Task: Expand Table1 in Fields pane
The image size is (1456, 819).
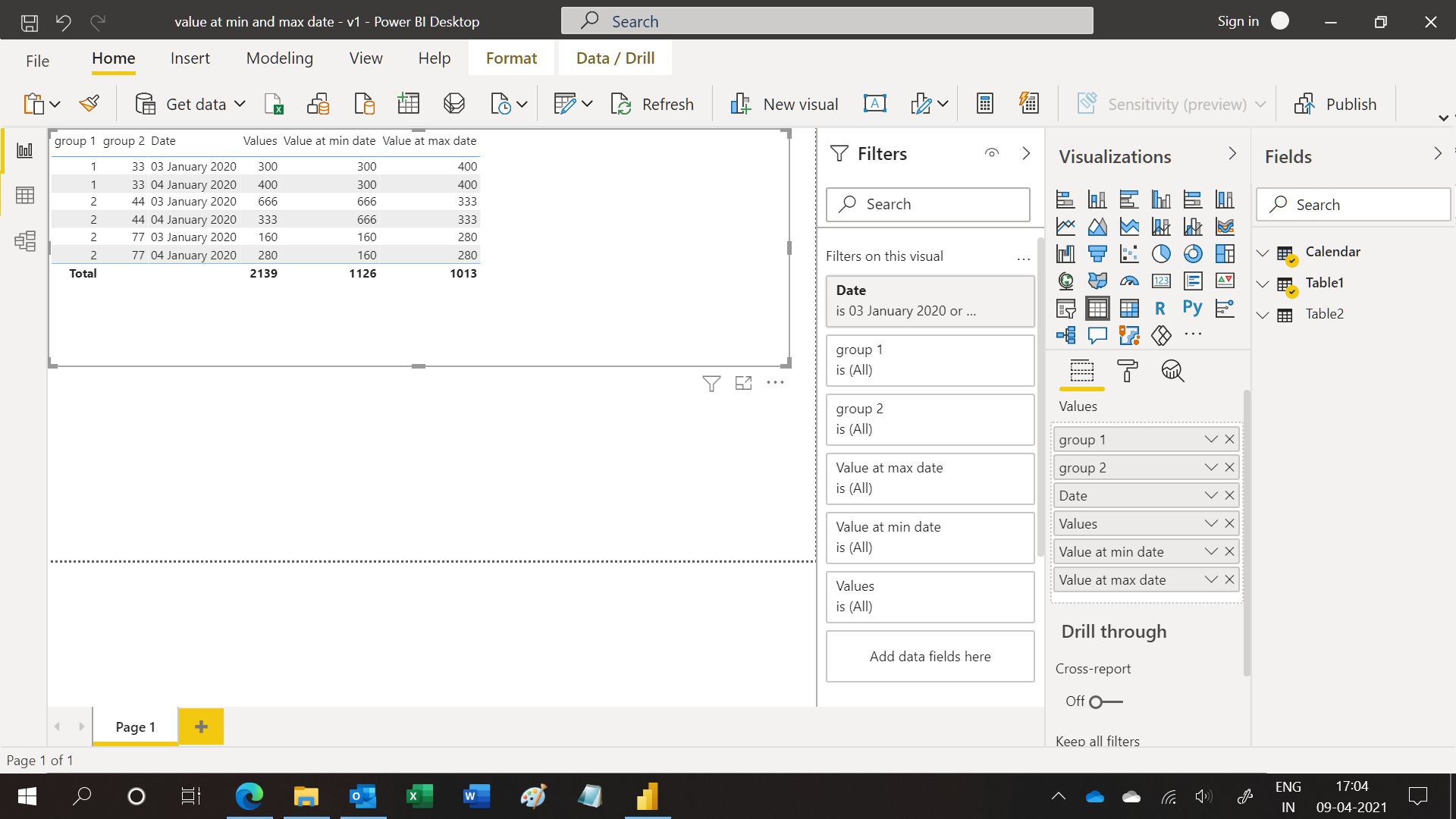Action: click(1263, 284)
